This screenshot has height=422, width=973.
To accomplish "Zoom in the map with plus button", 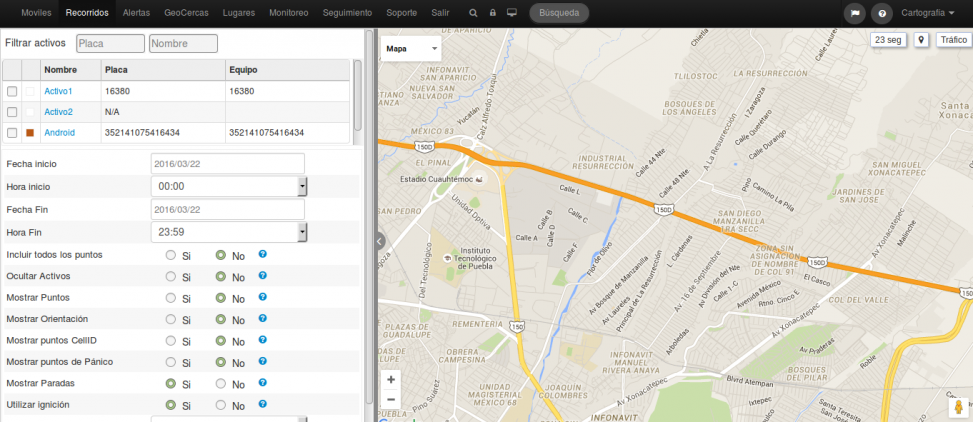I will [x=391, y=379].
